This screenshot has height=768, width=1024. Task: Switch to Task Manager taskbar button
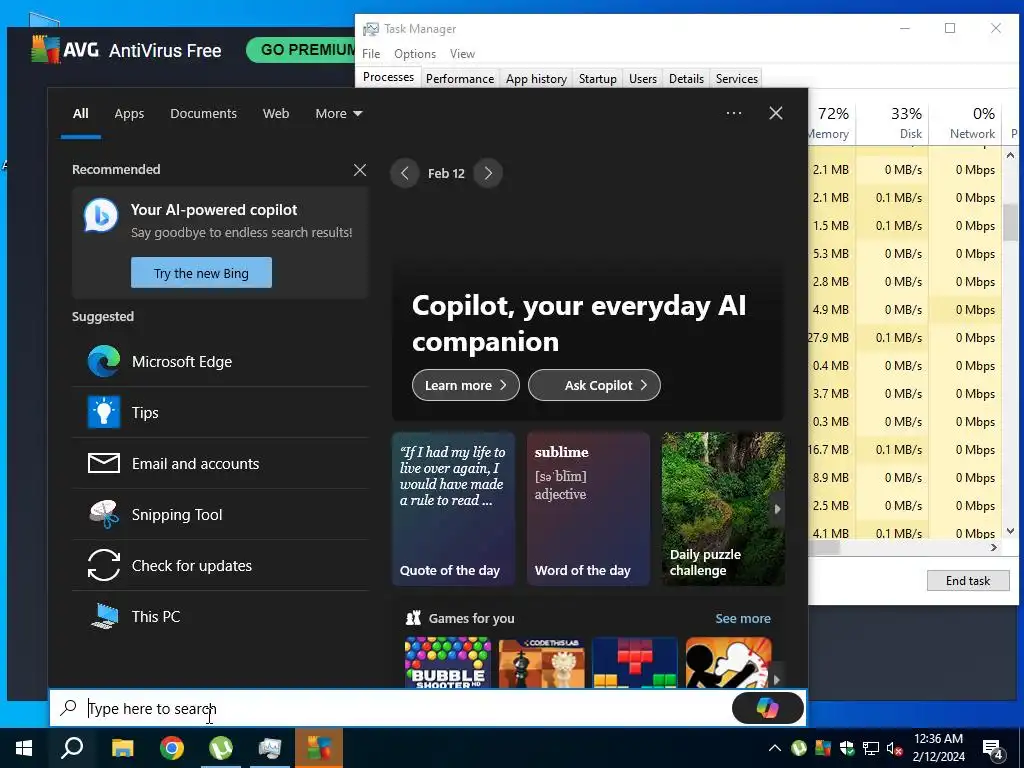tap(270, 748)
